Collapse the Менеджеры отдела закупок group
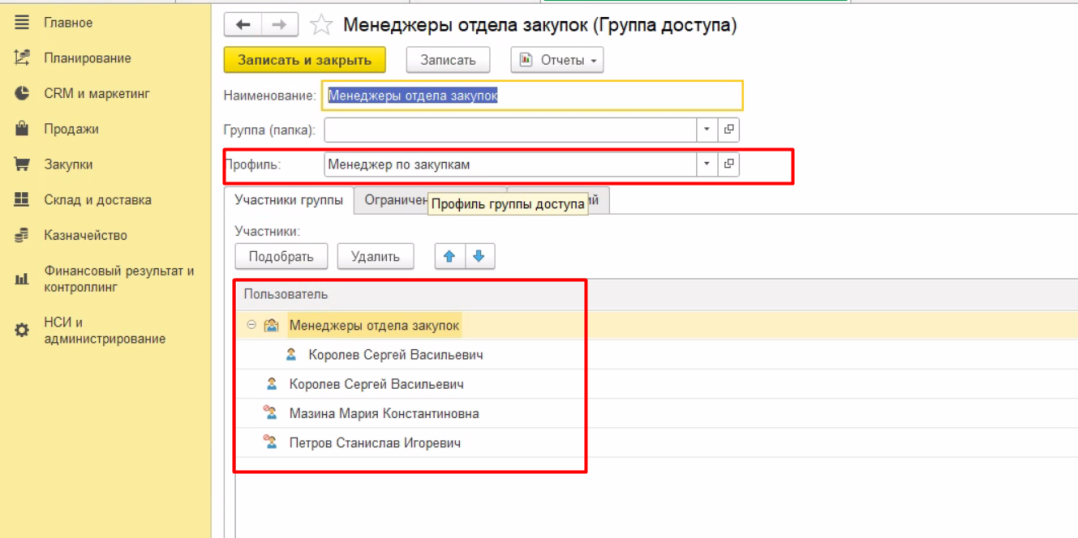This screenshot has width=1078, height=538. coord(250,326)
